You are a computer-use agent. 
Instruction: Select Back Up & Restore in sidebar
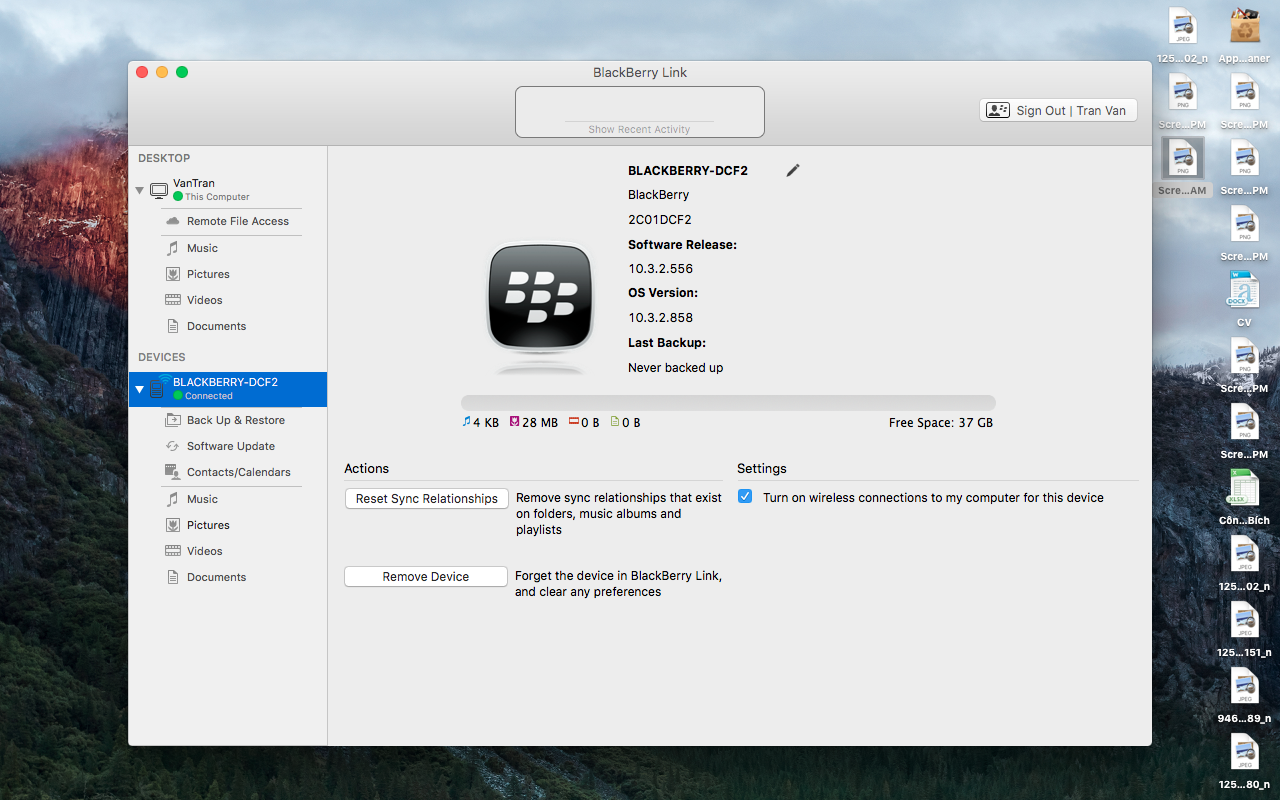(235, 420)
